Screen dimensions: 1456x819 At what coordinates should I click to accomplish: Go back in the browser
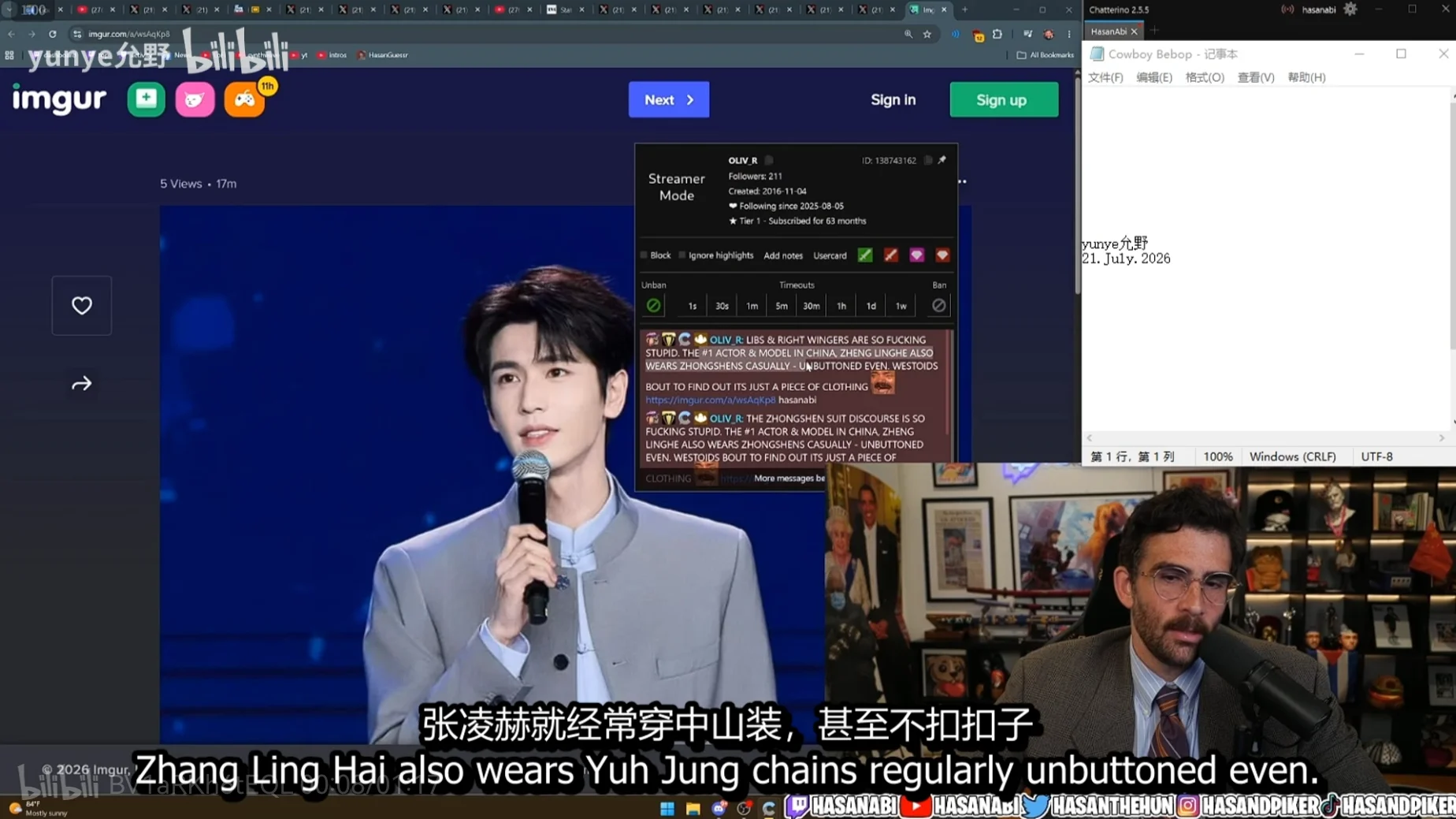coord(11,34)
